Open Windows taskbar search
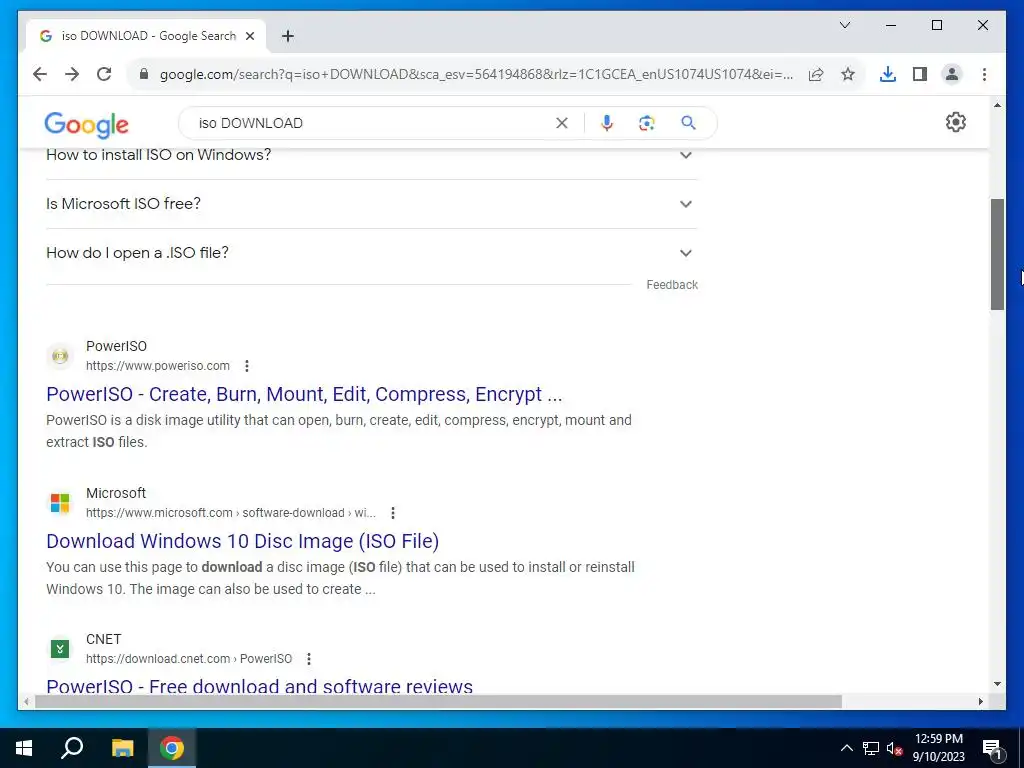 (72, 748)
